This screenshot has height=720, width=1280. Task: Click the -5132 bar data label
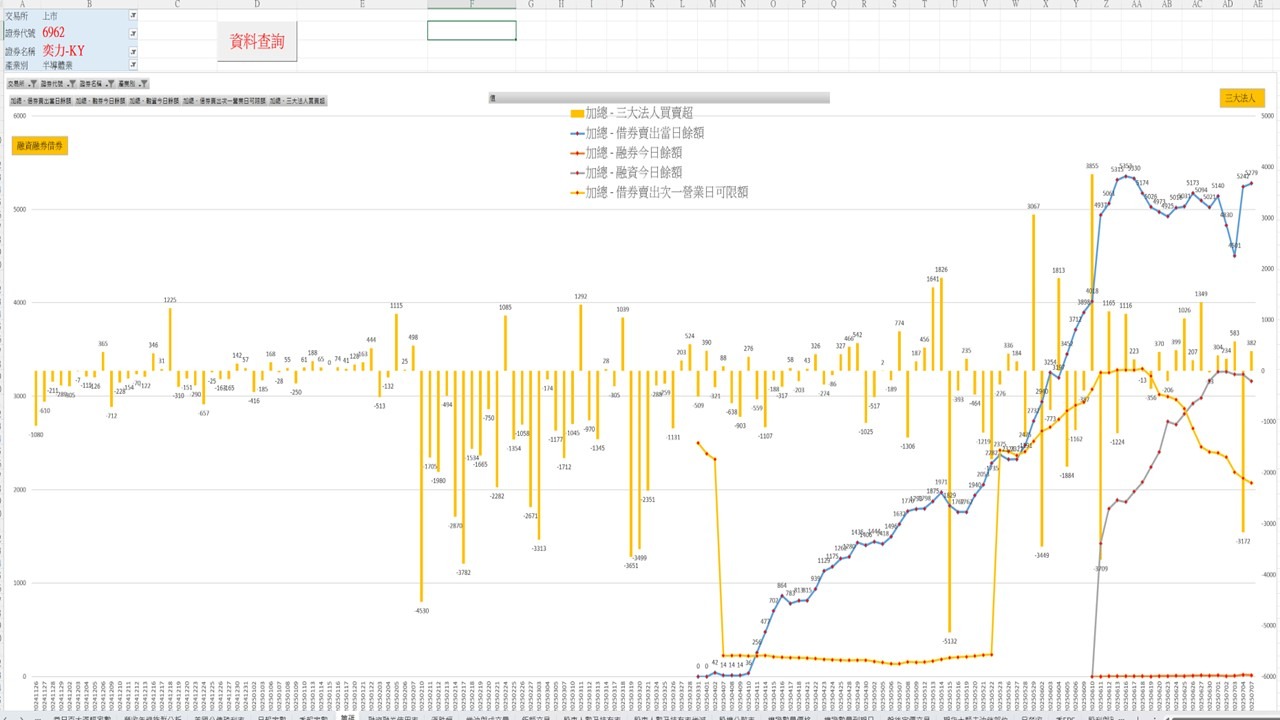coord(949,641)
